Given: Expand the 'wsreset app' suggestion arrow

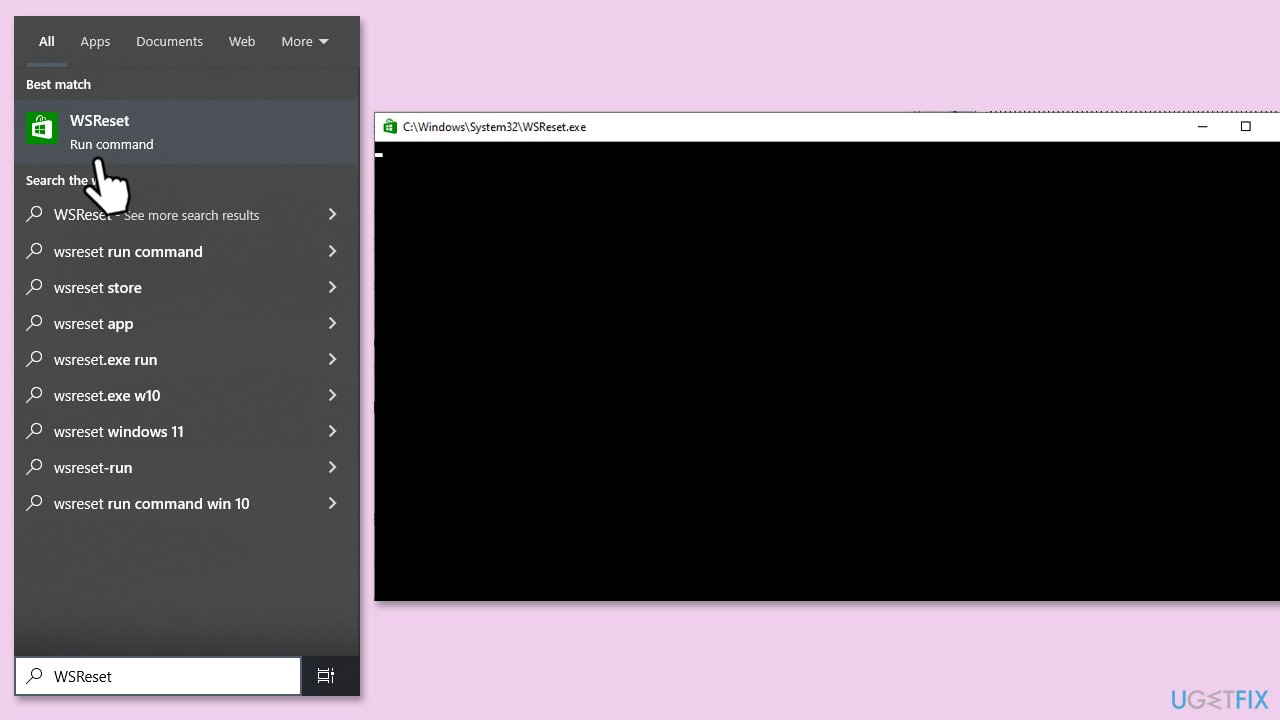Looking at the screenshot, I should (332, 323).
